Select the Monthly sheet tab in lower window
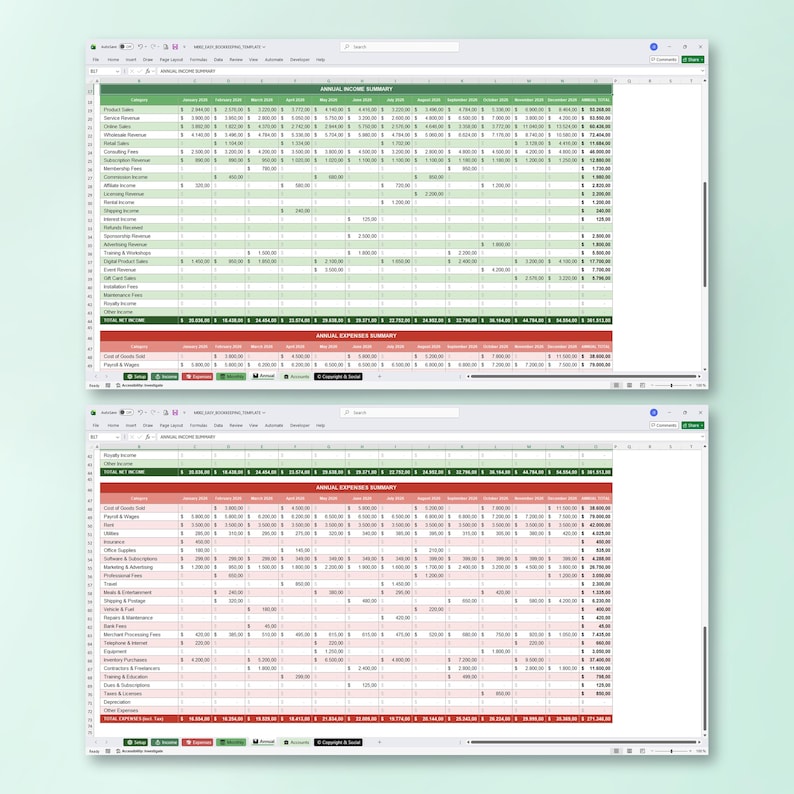The image size is (794, 794). tap(231, 742)
